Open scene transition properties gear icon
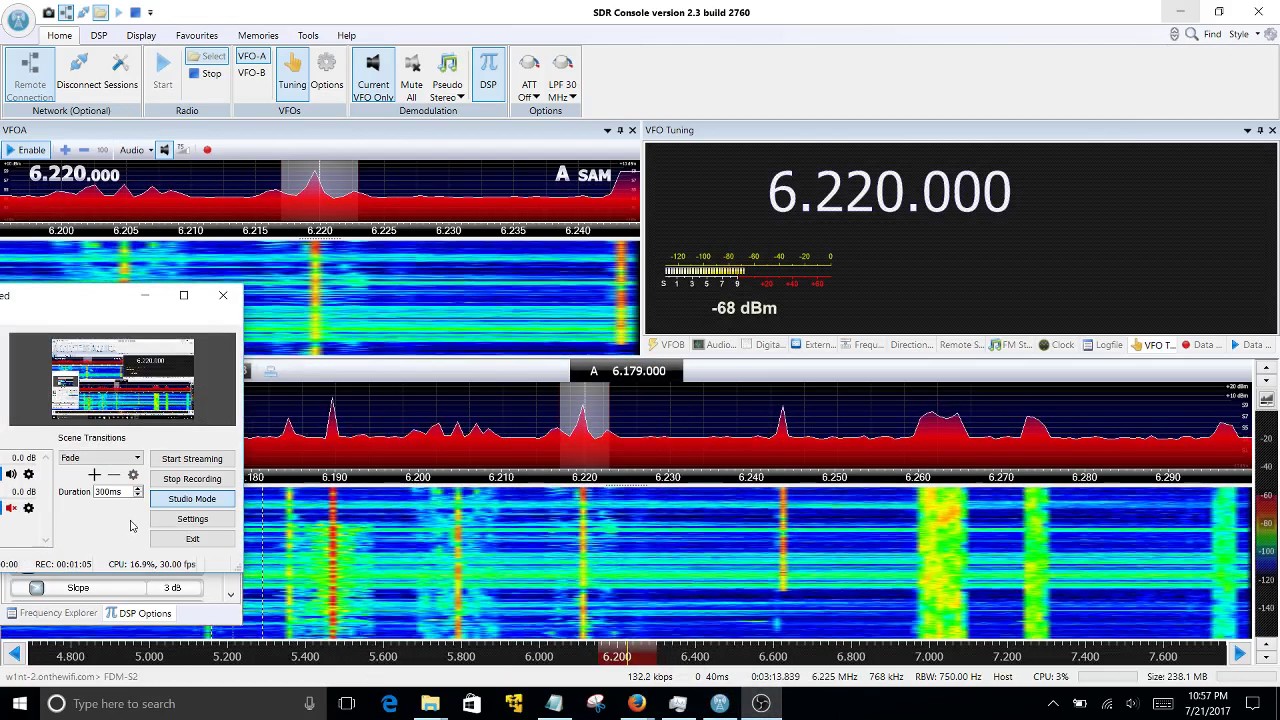This screenshot has width=1280, height=720. click(133, 475)
